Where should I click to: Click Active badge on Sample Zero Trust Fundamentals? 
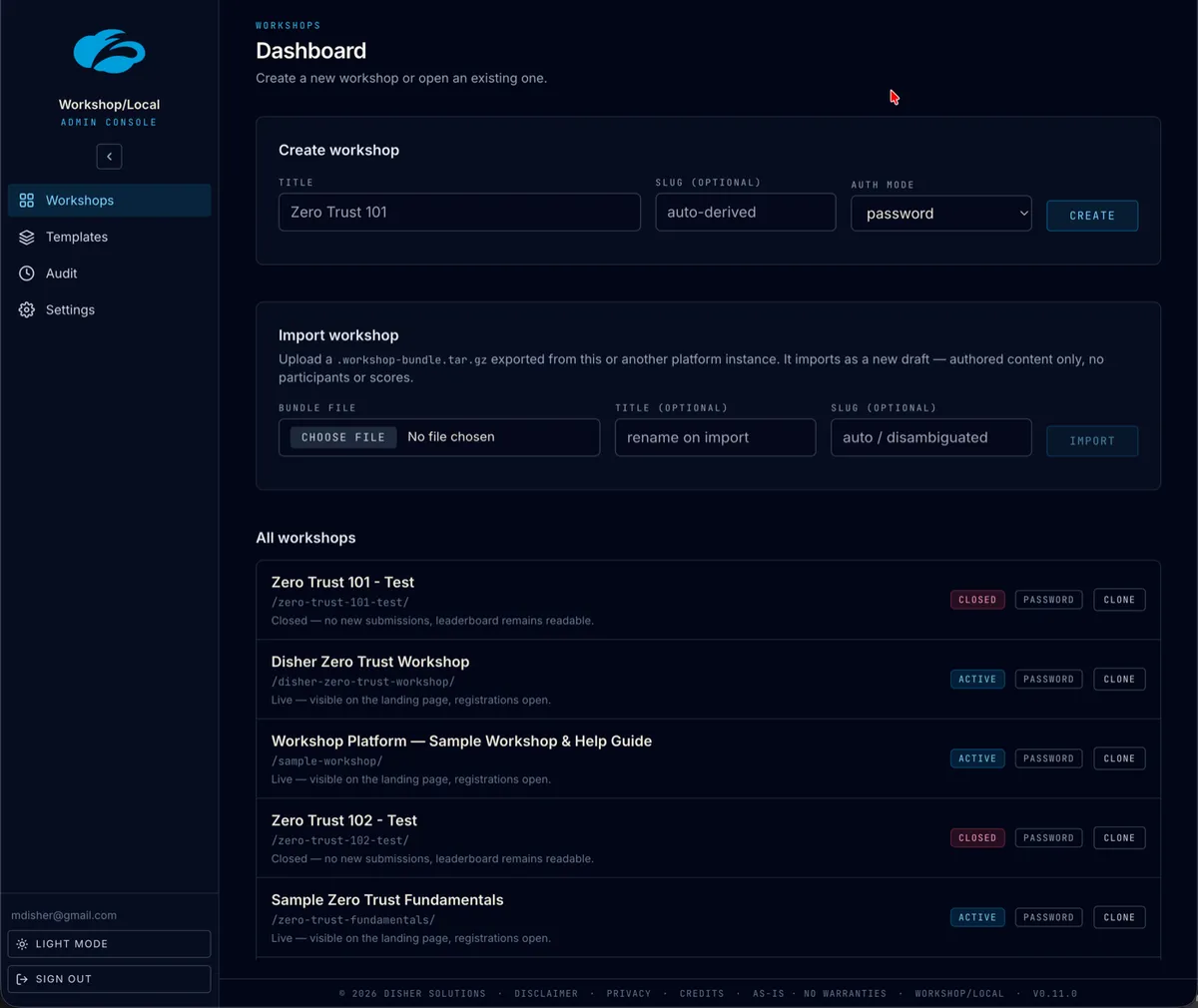tap(977, 917)
